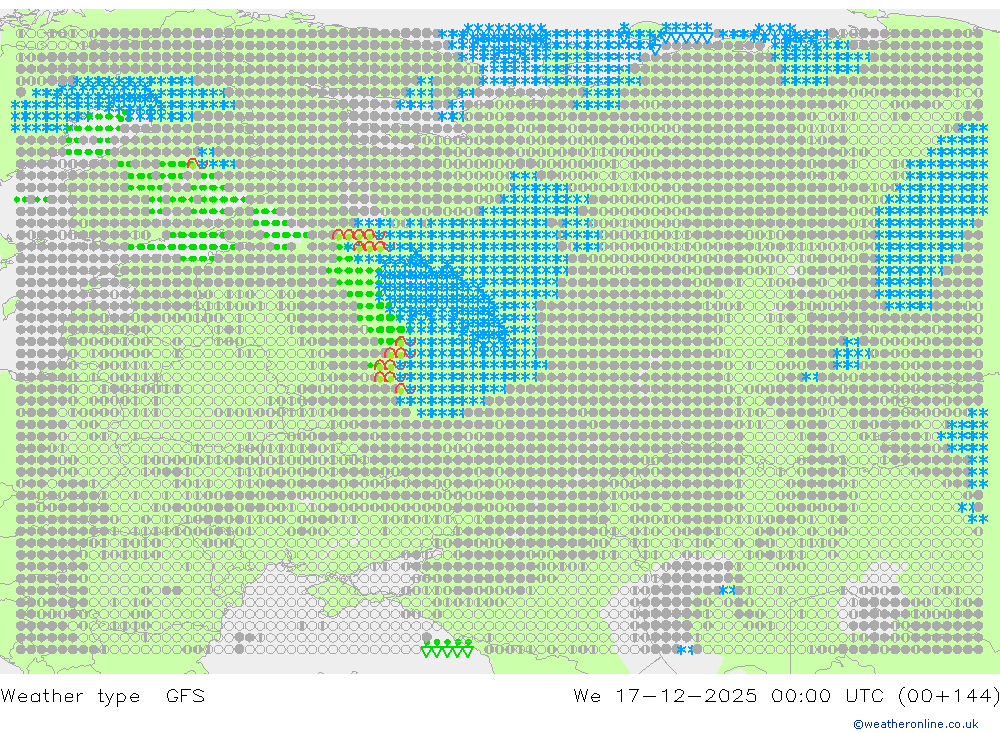Click the green shower triangle symbols near the bottom coast
1000x733 pixels.
click(447, 648)
